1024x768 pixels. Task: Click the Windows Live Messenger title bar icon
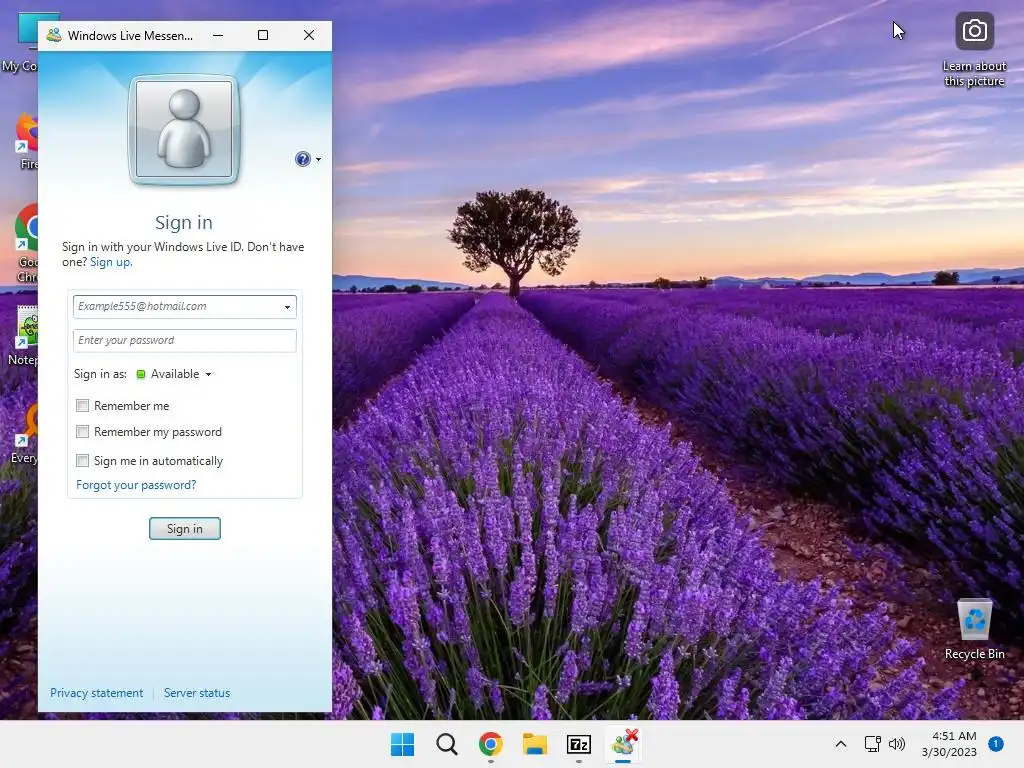54,35
